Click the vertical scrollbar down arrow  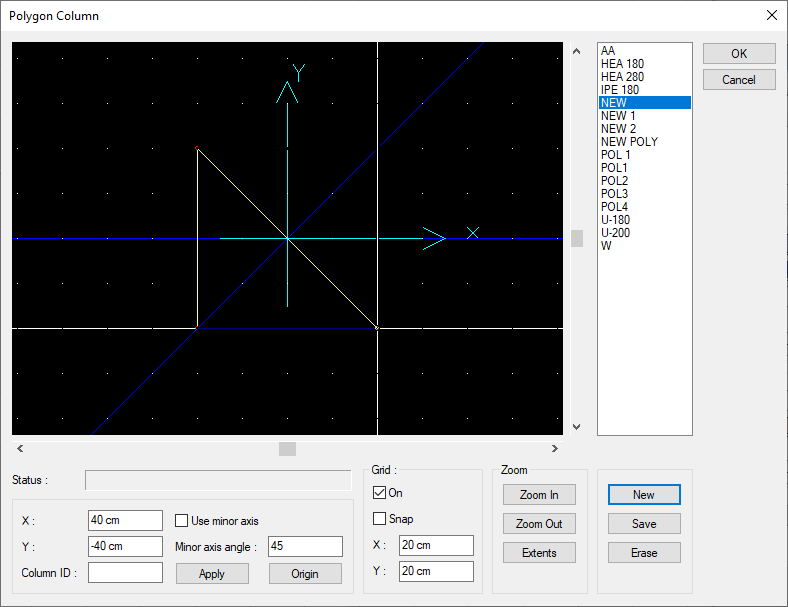point(576,427)
